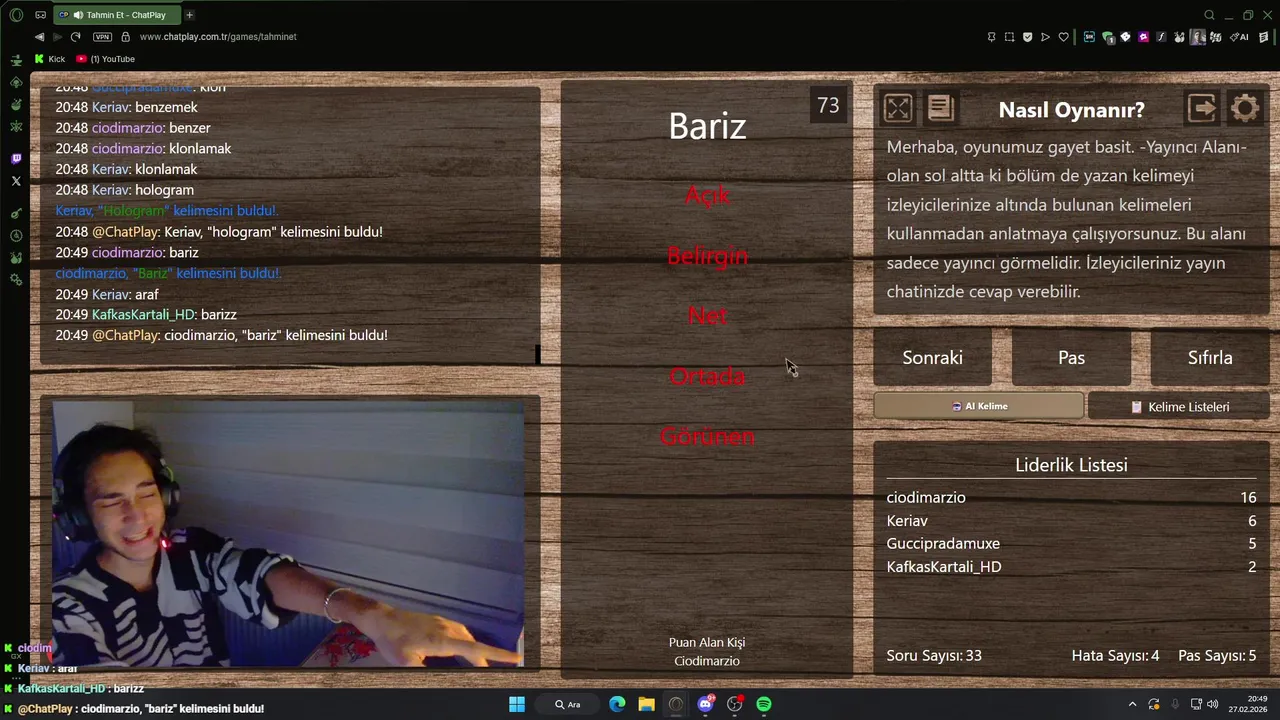Open the AI extension toolbar icon
The image size is (1280, 720).
tap(1241, 37)
